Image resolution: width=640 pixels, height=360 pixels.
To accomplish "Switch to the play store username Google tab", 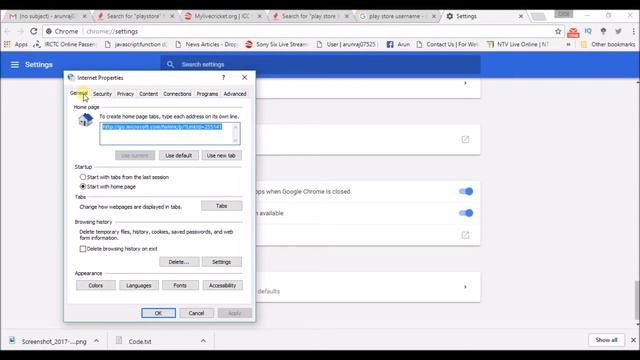I will click(397, 16).
